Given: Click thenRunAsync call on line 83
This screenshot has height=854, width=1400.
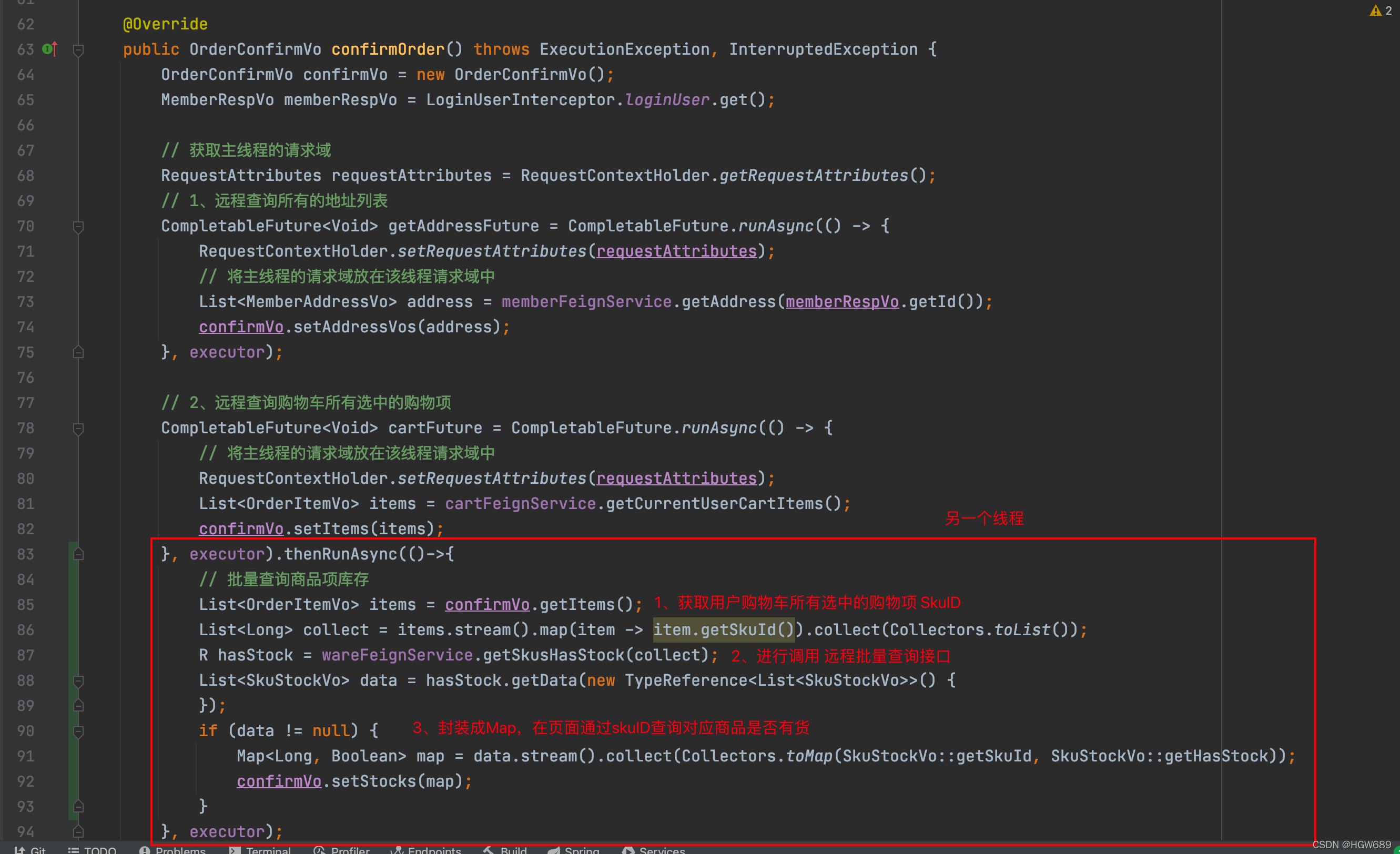Looking at the screenshot, I should click(x=340, y=554).
